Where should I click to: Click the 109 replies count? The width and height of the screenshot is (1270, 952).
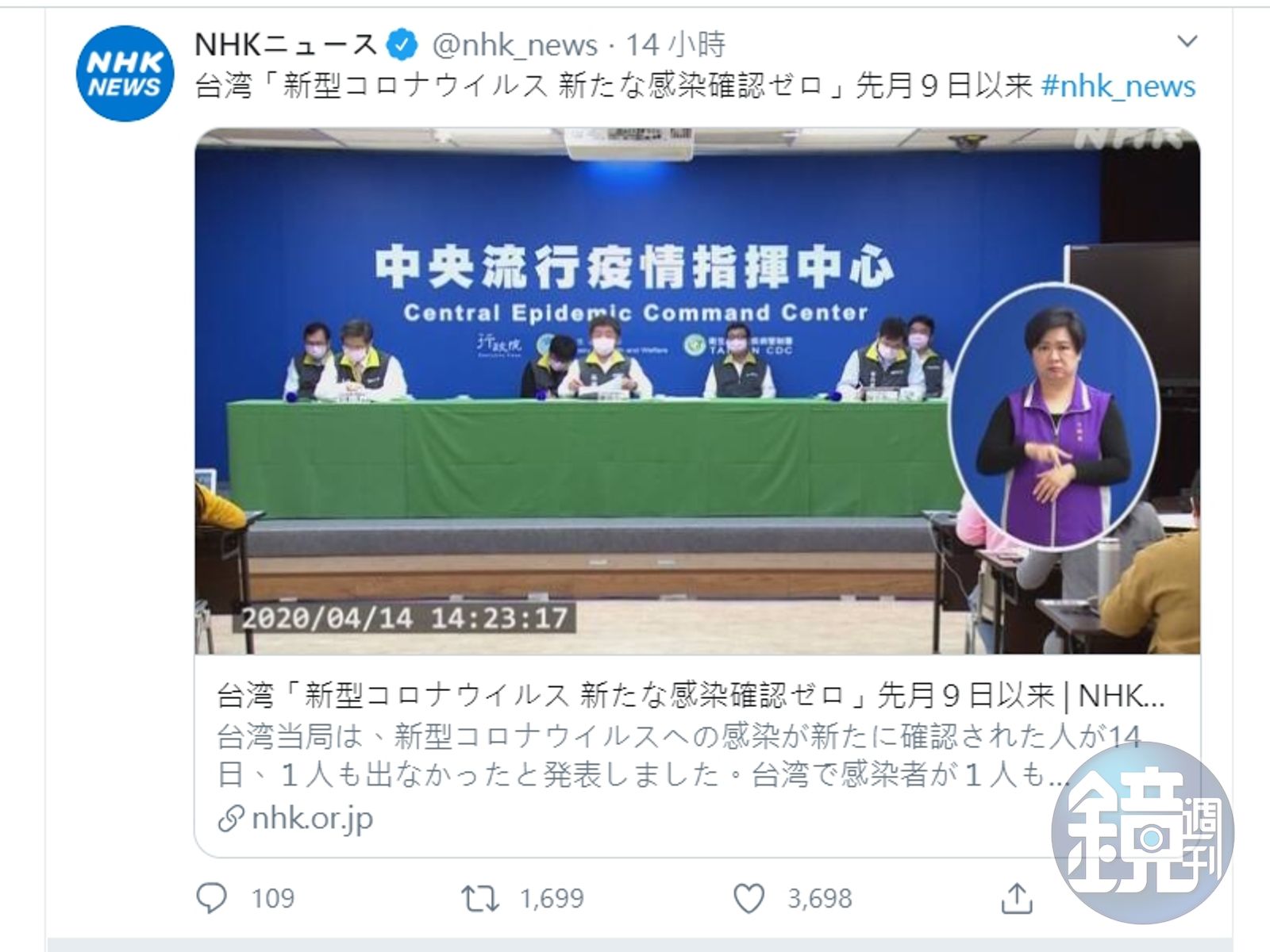pos(273,899)
